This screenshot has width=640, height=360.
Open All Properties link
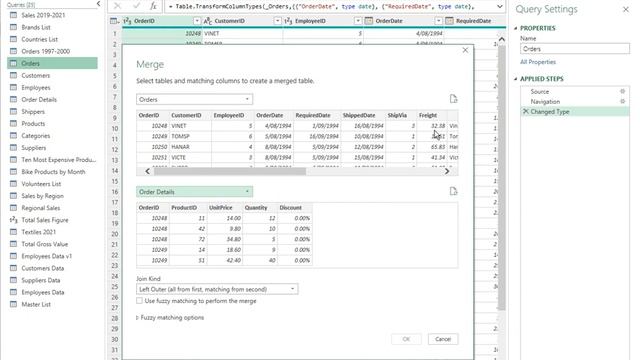538,62
